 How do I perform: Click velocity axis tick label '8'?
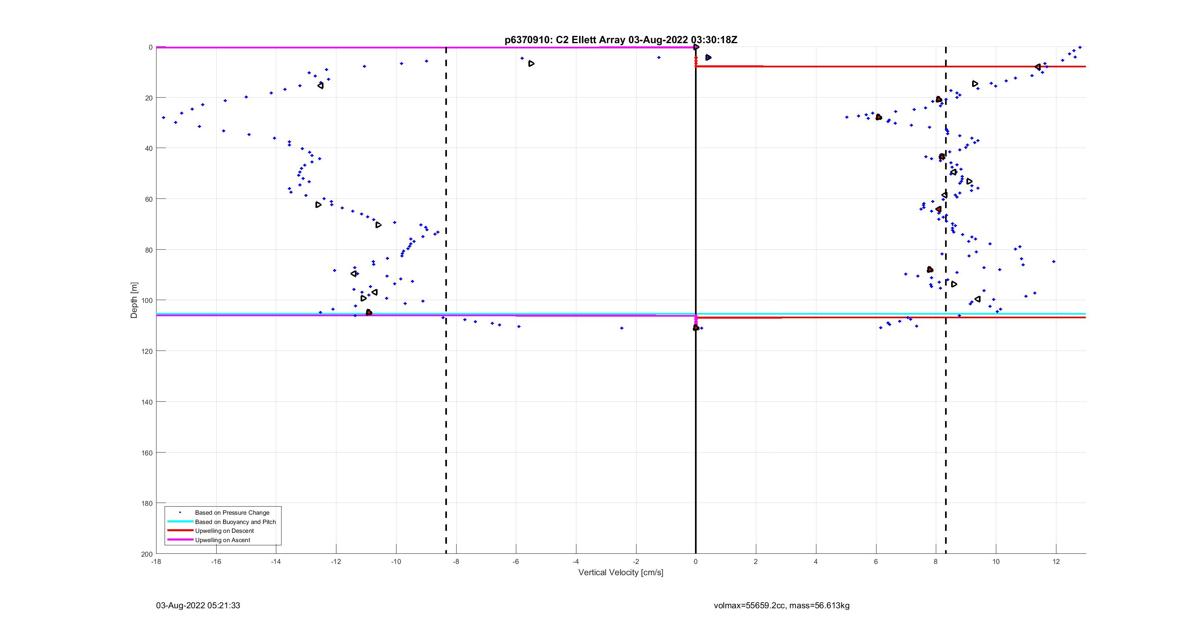click(x=936, y=562)
